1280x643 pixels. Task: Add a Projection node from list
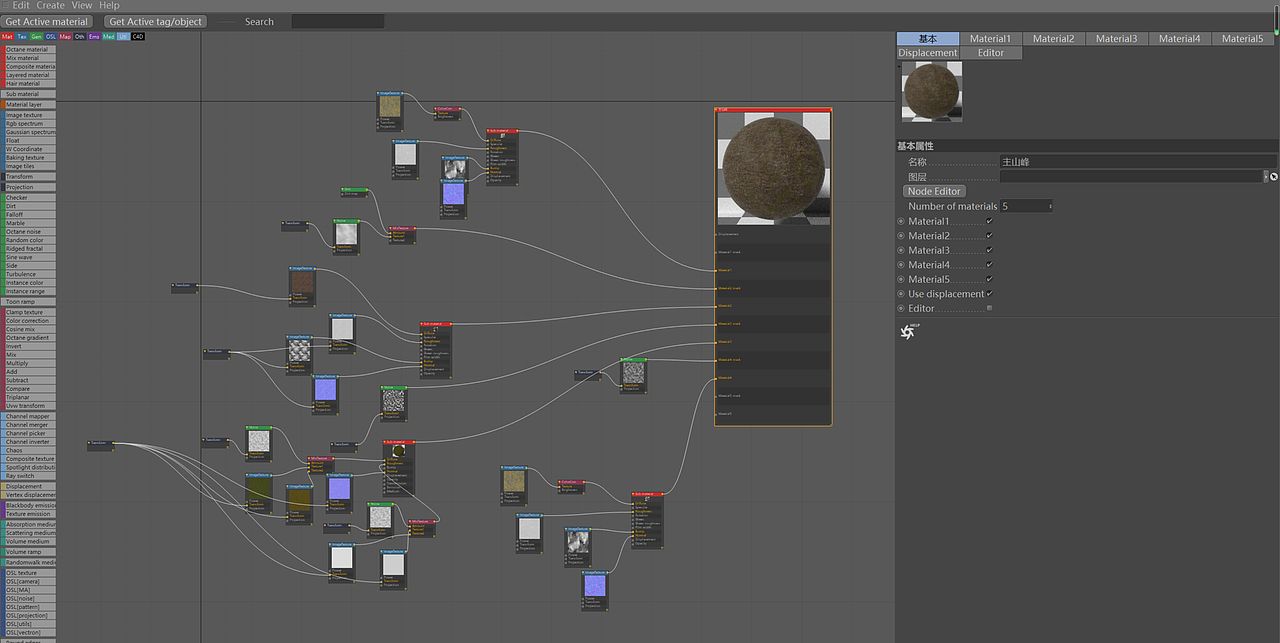(28, 187)
